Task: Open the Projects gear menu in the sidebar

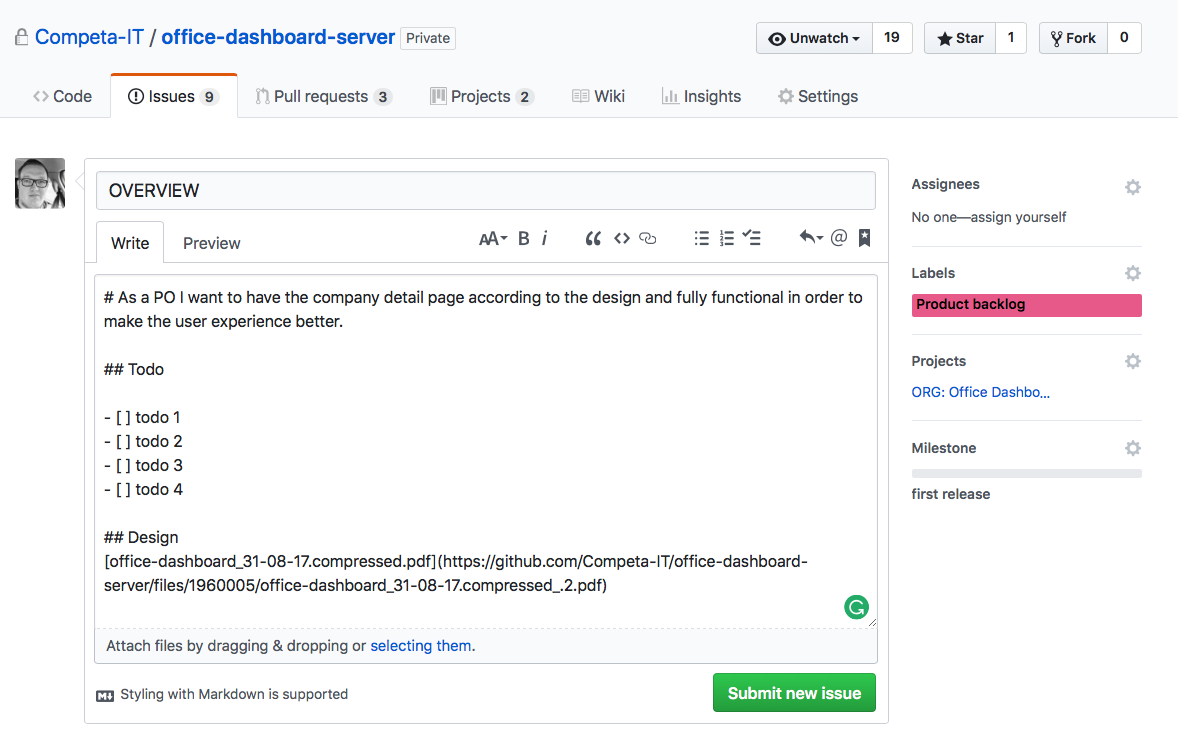Action: pos(1133,361)
